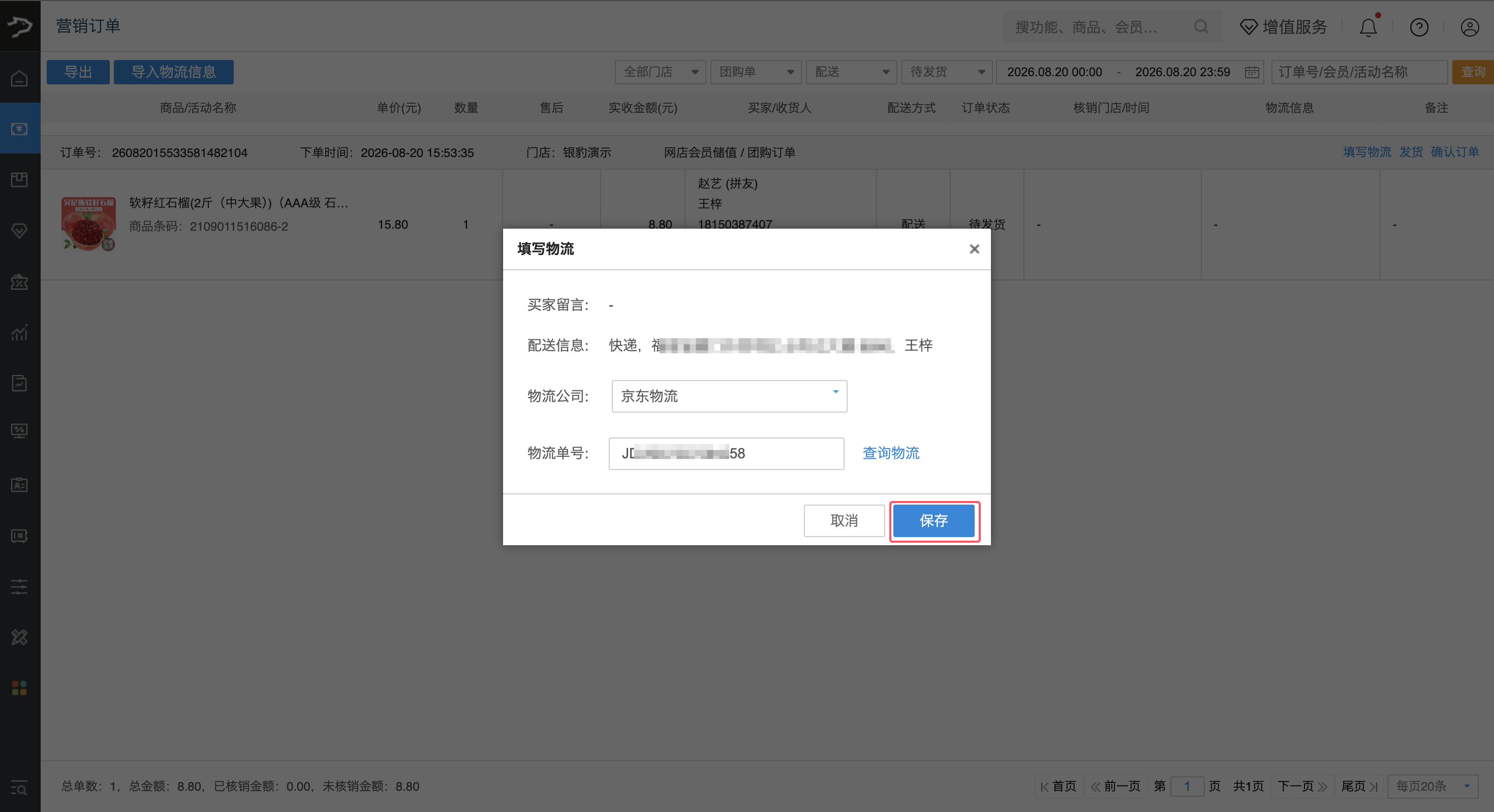Click the list search icon at sidebar bottom
The width and height of the screenshot is (1494, 812).
coord(20,789)
